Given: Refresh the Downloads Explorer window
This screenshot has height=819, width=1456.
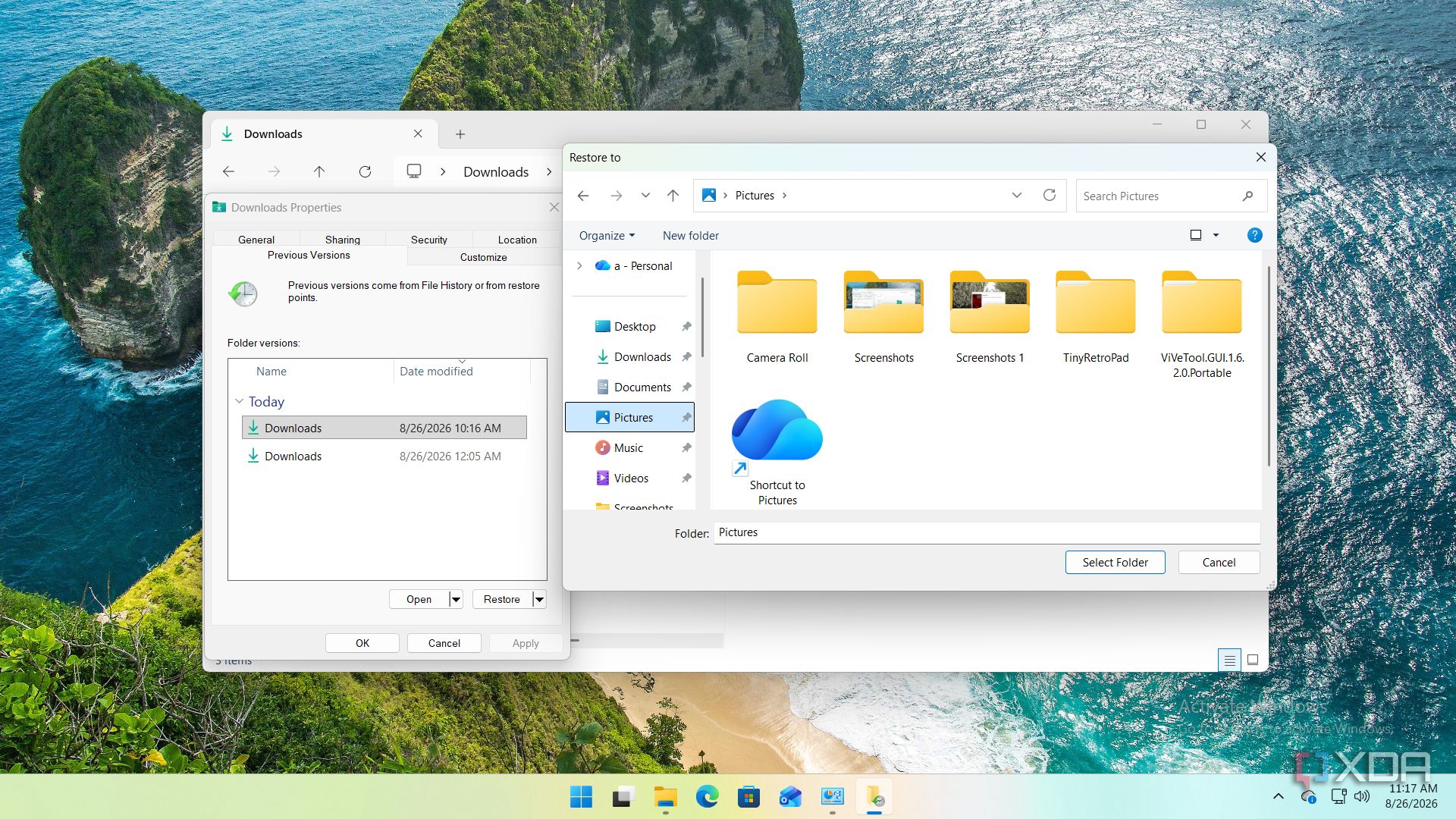Looking at the screenshot, I should click(365, 172).
